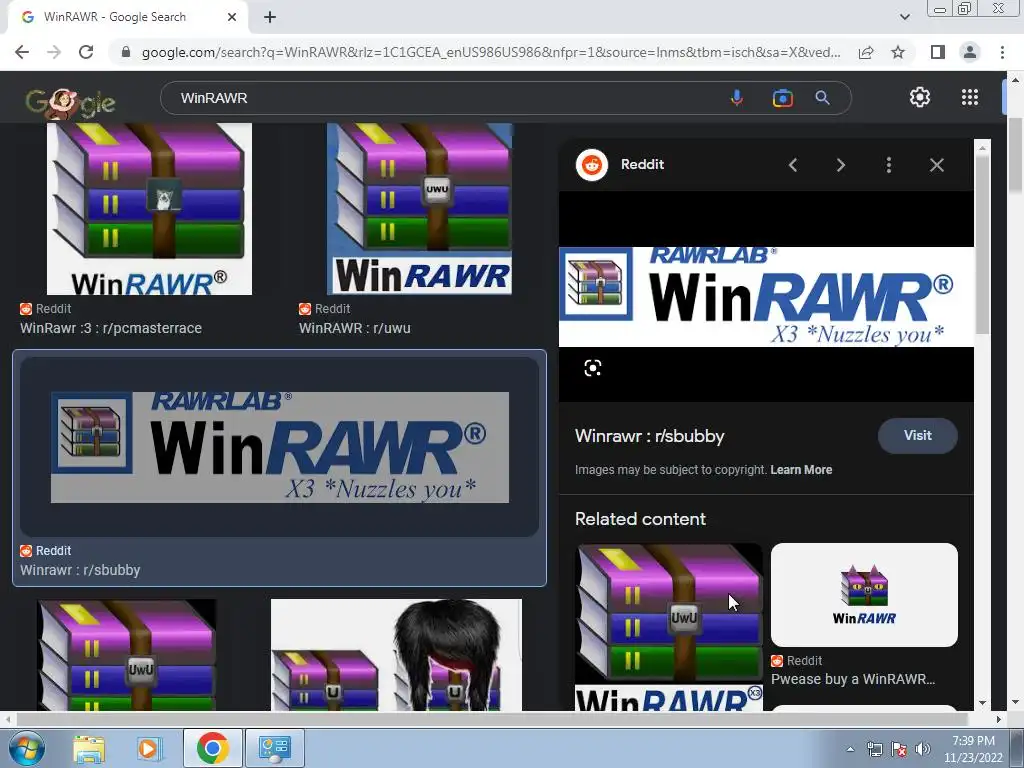Open the browser side panel
The image size is (1024, 768).
[x=937, y=52]
